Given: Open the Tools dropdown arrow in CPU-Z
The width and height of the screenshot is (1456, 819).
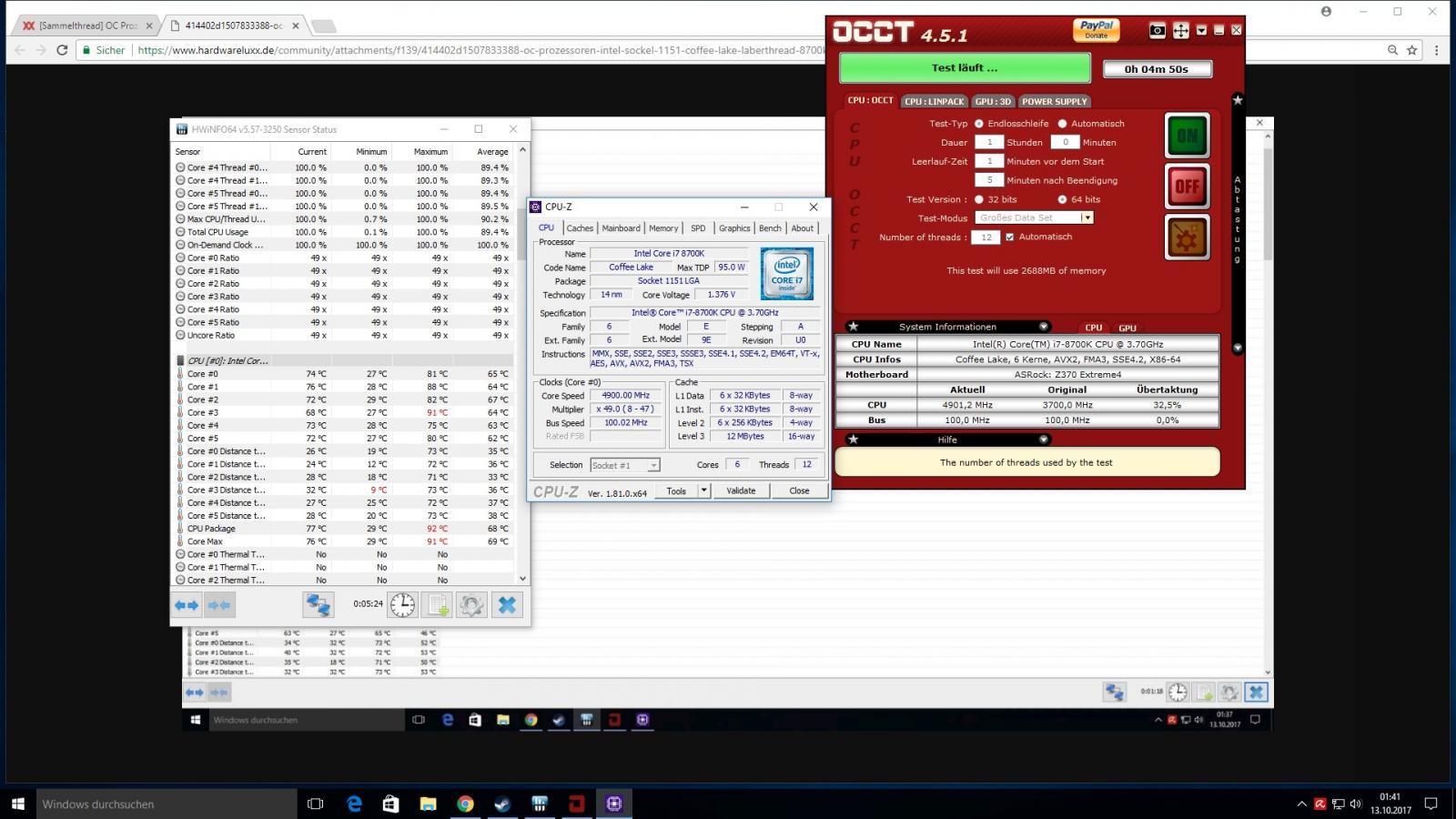Looking at the screenshot, I should pyautogui.click(x=703, y=490).
